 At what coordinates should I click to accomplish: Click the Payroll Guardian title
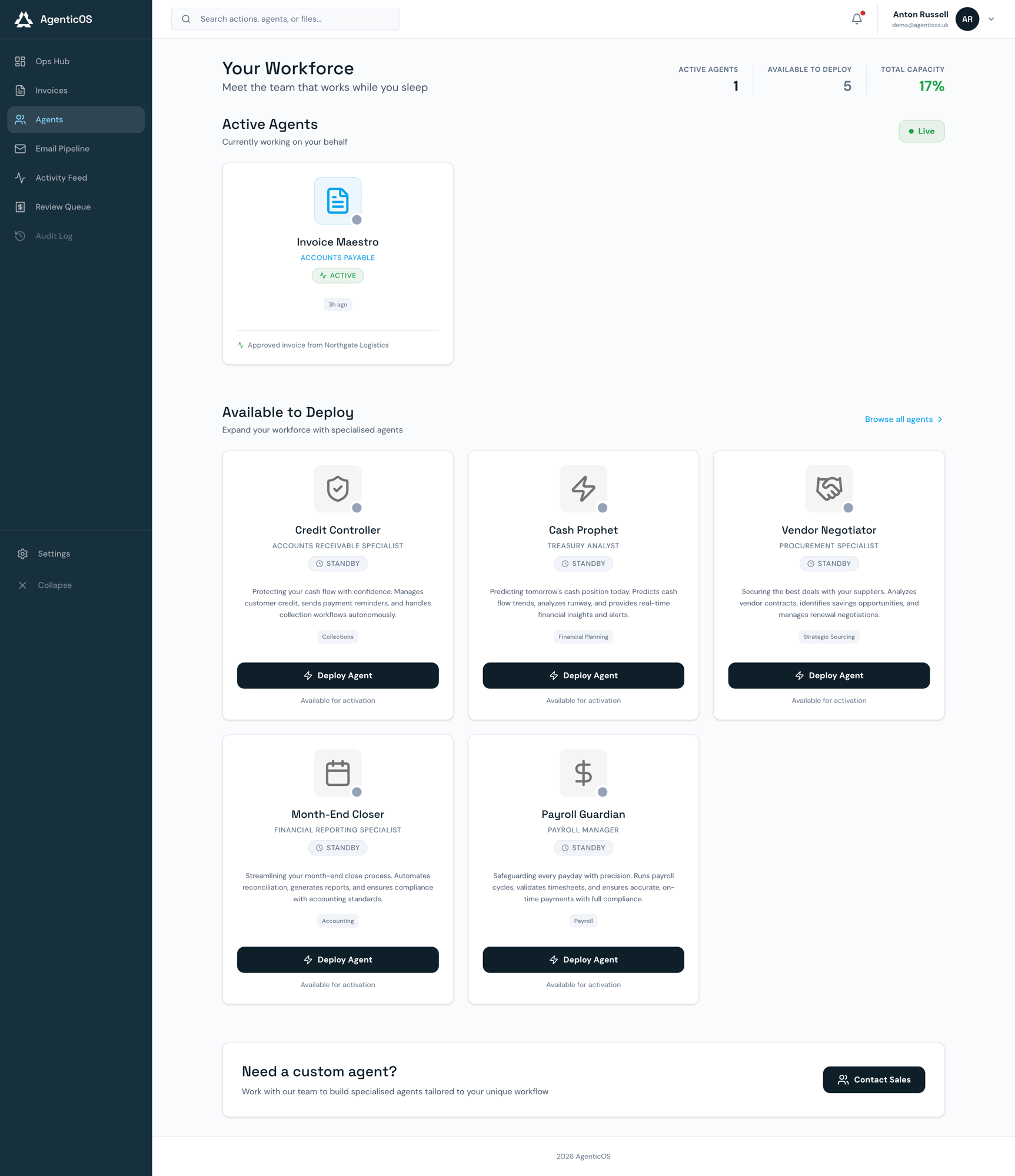point(583,814)
